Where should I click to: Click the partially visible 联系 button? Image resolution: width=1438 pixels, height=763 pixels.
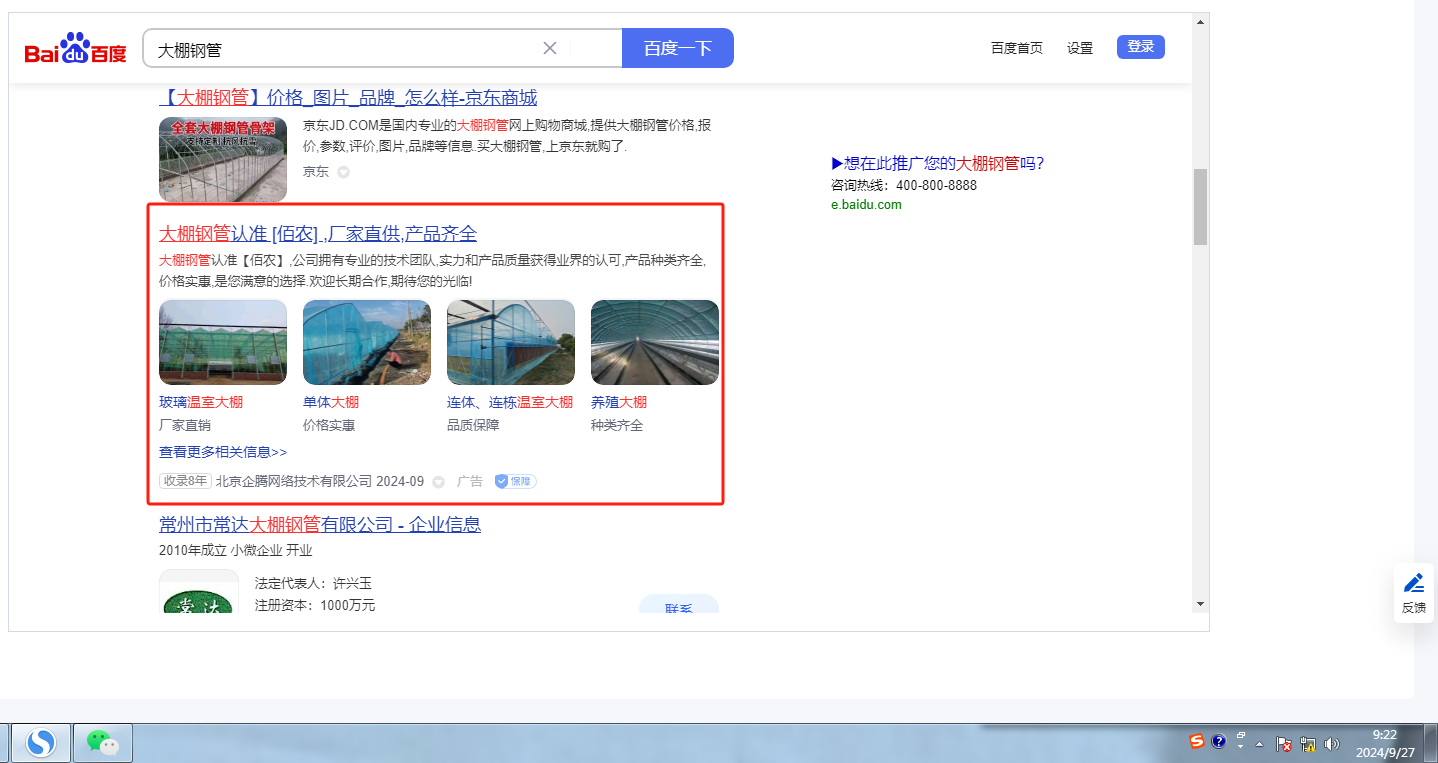coord(679,604)
